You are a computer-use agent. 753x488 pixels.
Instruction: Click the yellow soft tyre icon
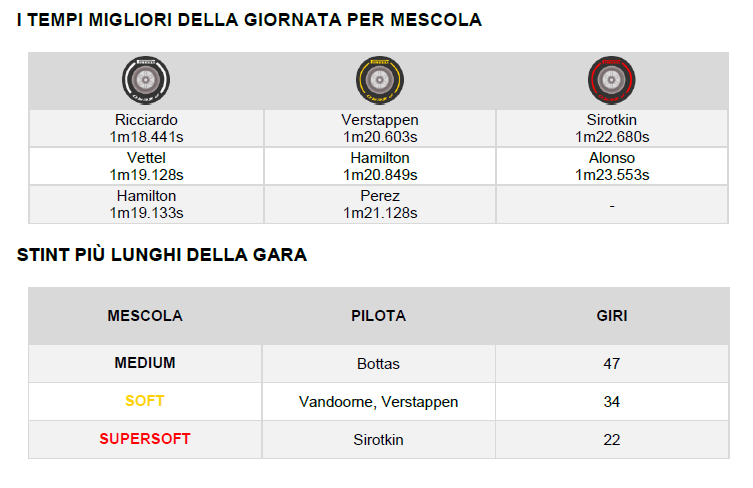378,80
